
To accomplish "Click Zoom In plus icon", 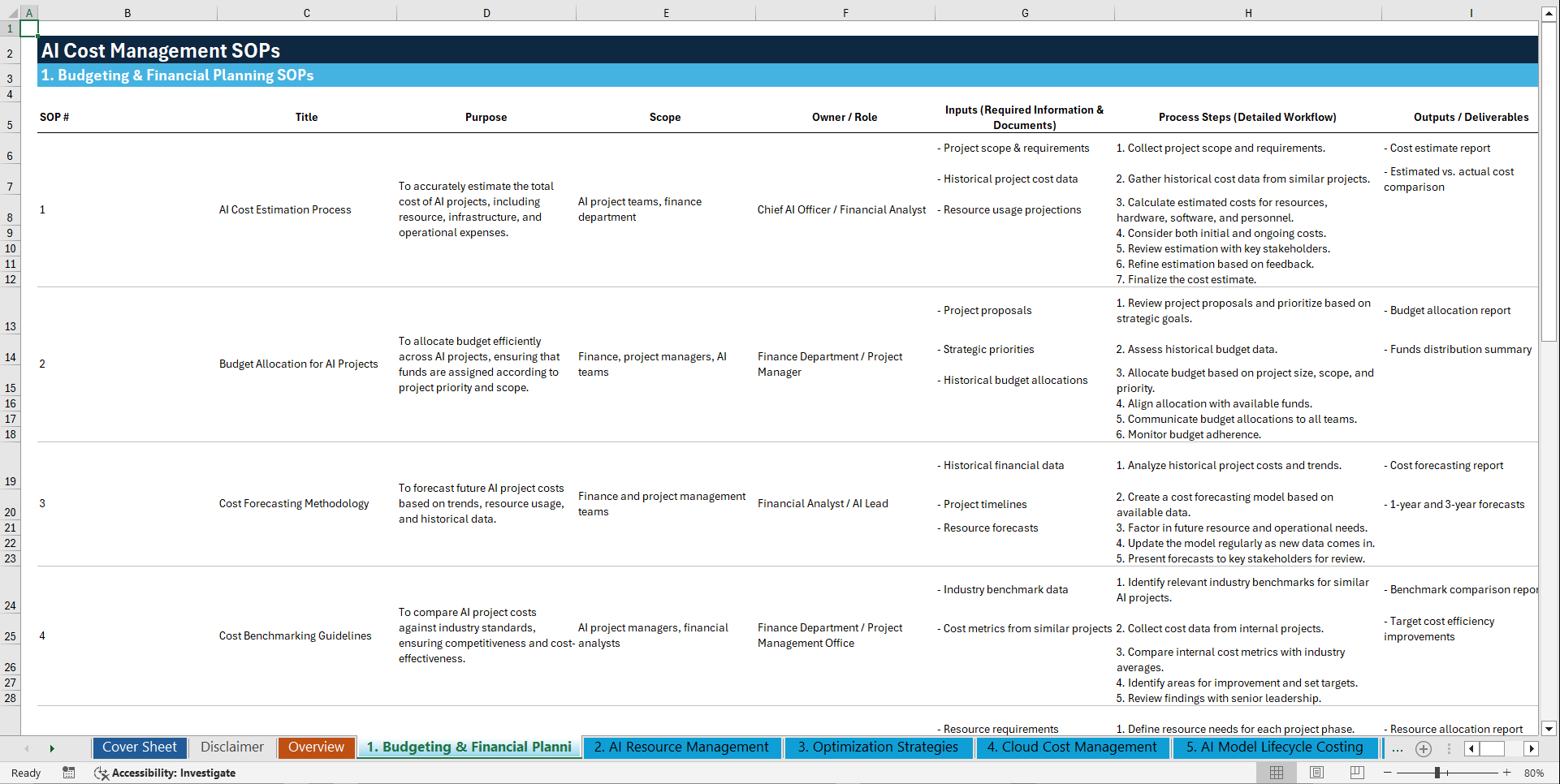I will click(1506, 773).
